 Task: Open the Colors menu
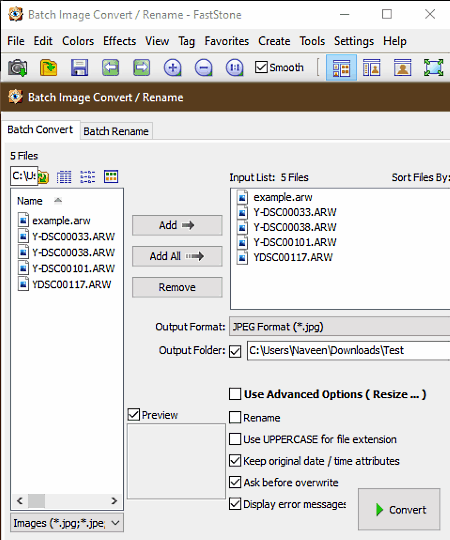click(78, 41)
